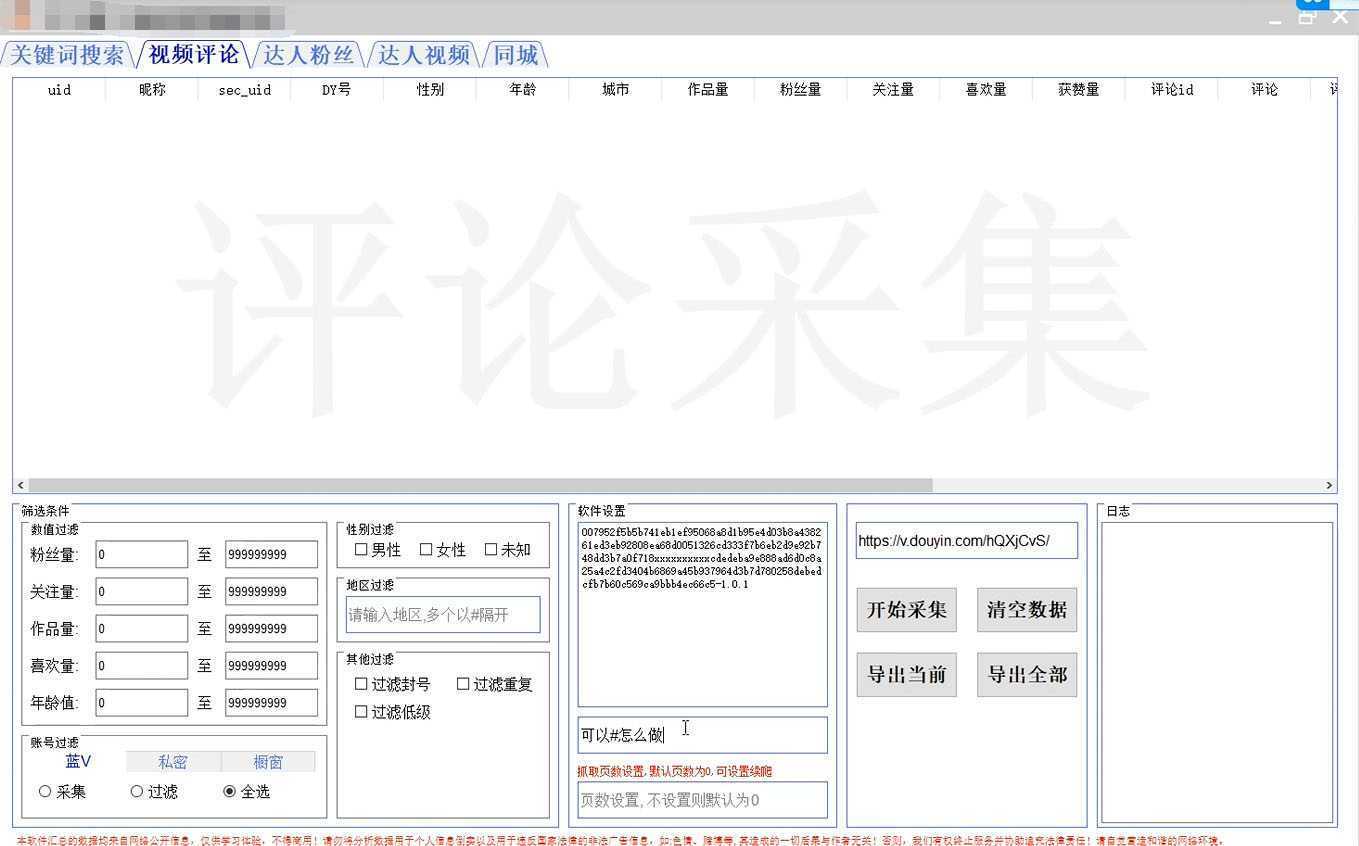Screen dimensions: 1359x846
Task: Check the 过滤重复 option
Action: (x=463, y=684)
